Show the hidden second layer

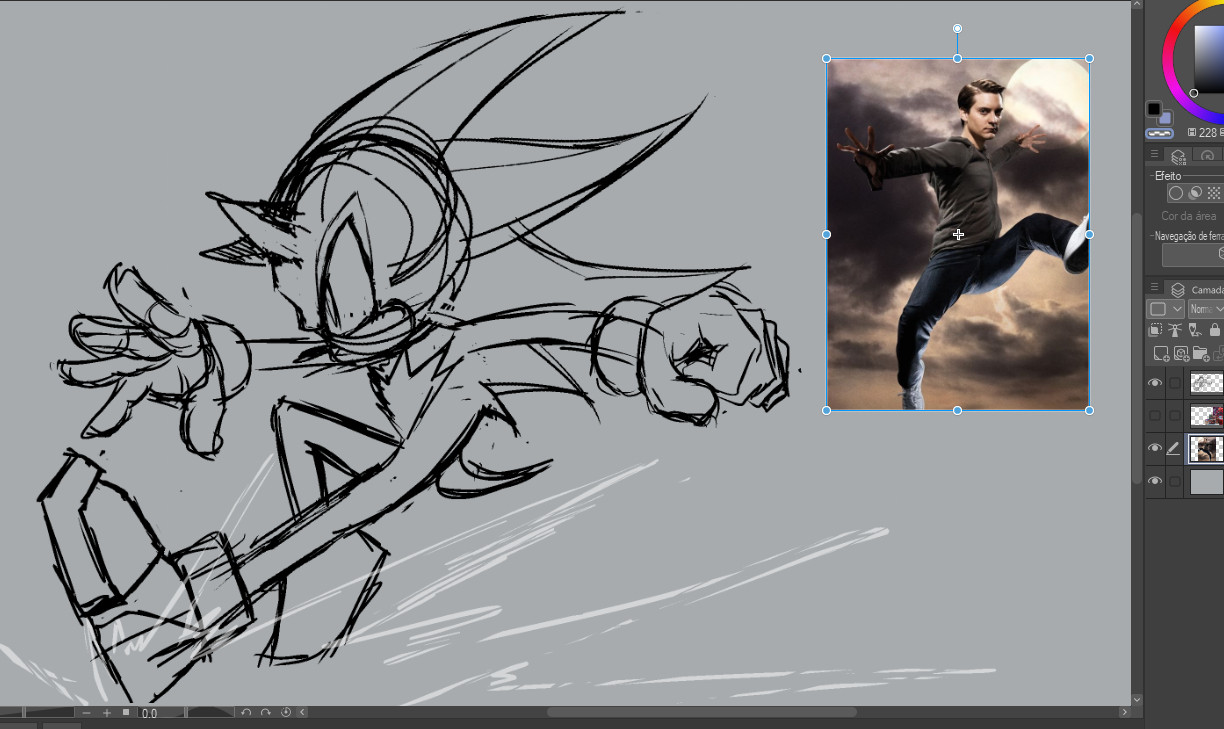pos(1155,415)
